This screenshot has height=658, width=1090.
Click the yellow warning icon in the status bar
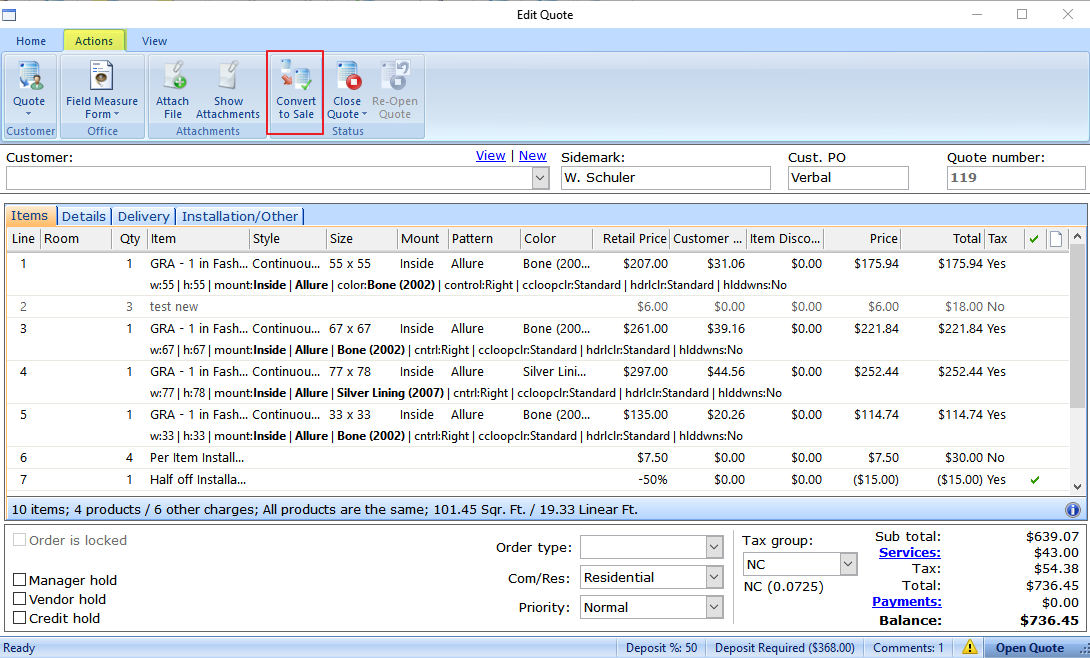tap(969, 648)
